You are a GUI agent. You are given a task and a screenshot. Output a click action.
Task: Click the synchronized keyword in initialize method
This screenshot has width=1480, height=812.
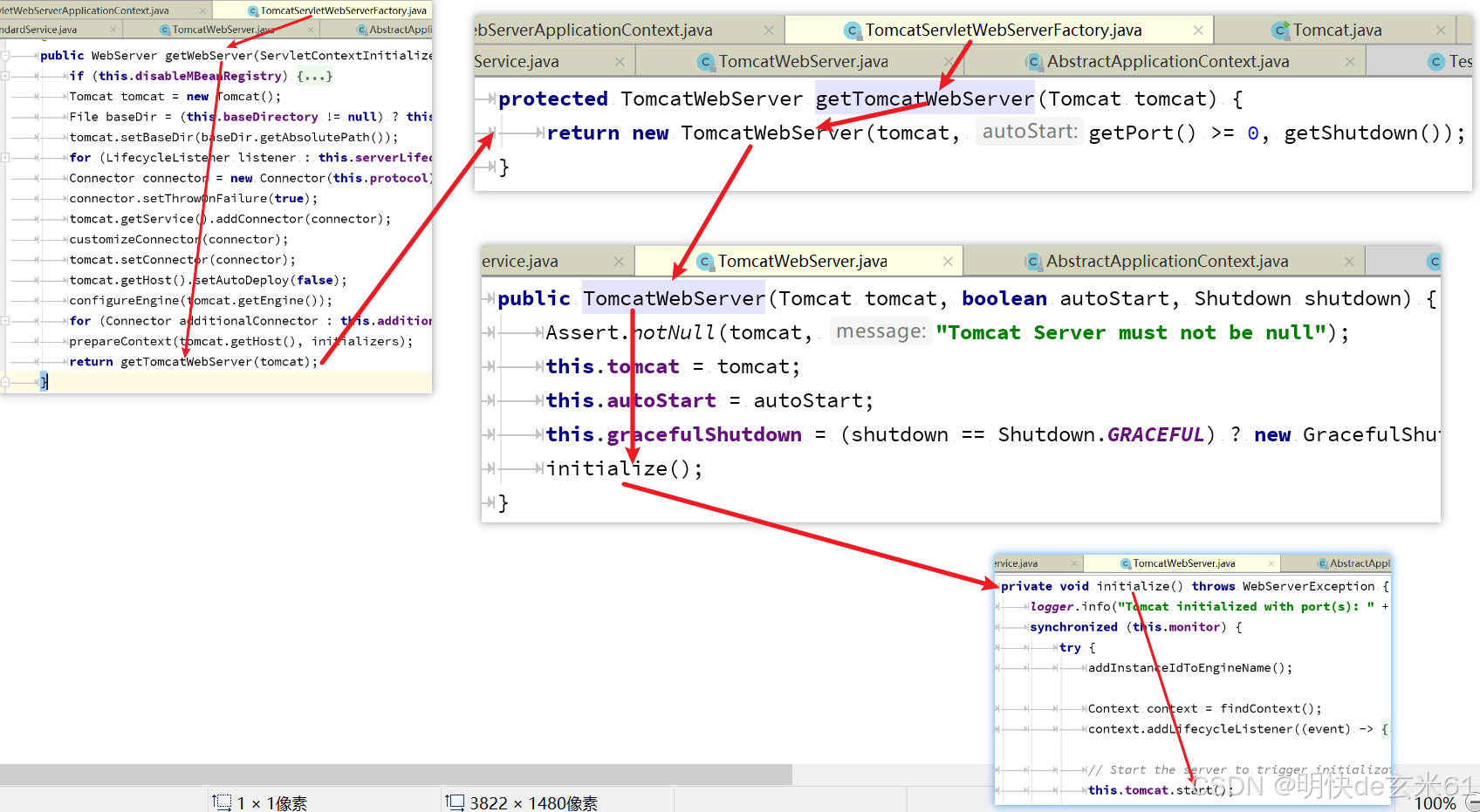pos(1073,627)
